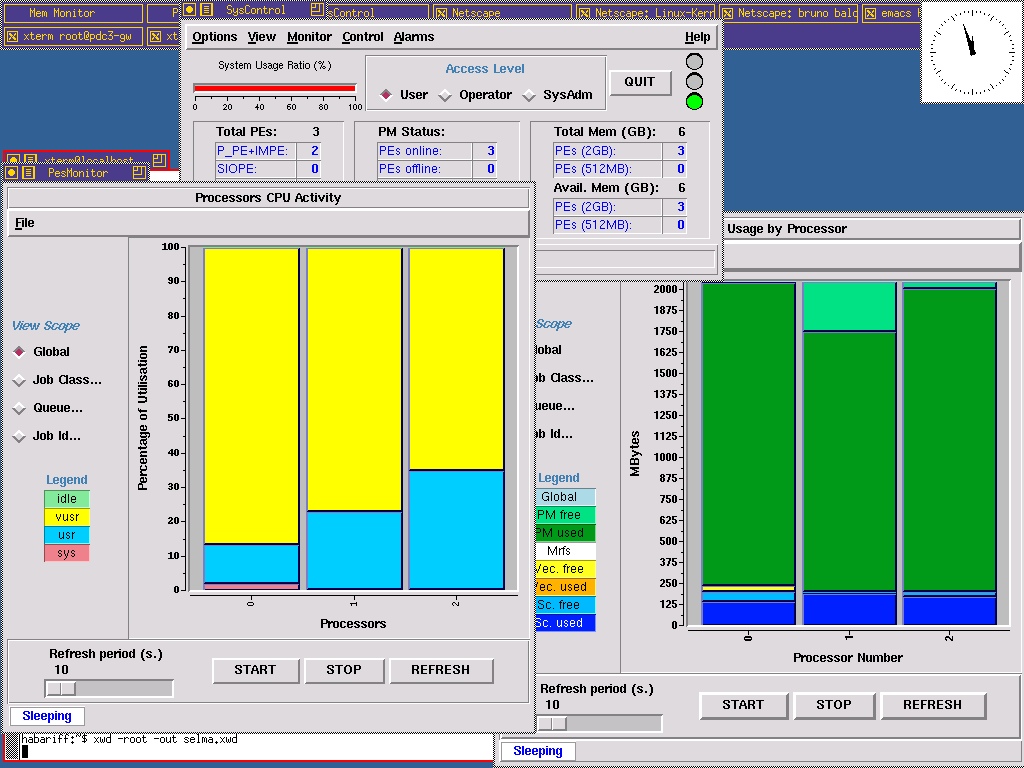Click REFRESH in the CPU Activity window
This screenshot has width=1024, height=768.
441,670
